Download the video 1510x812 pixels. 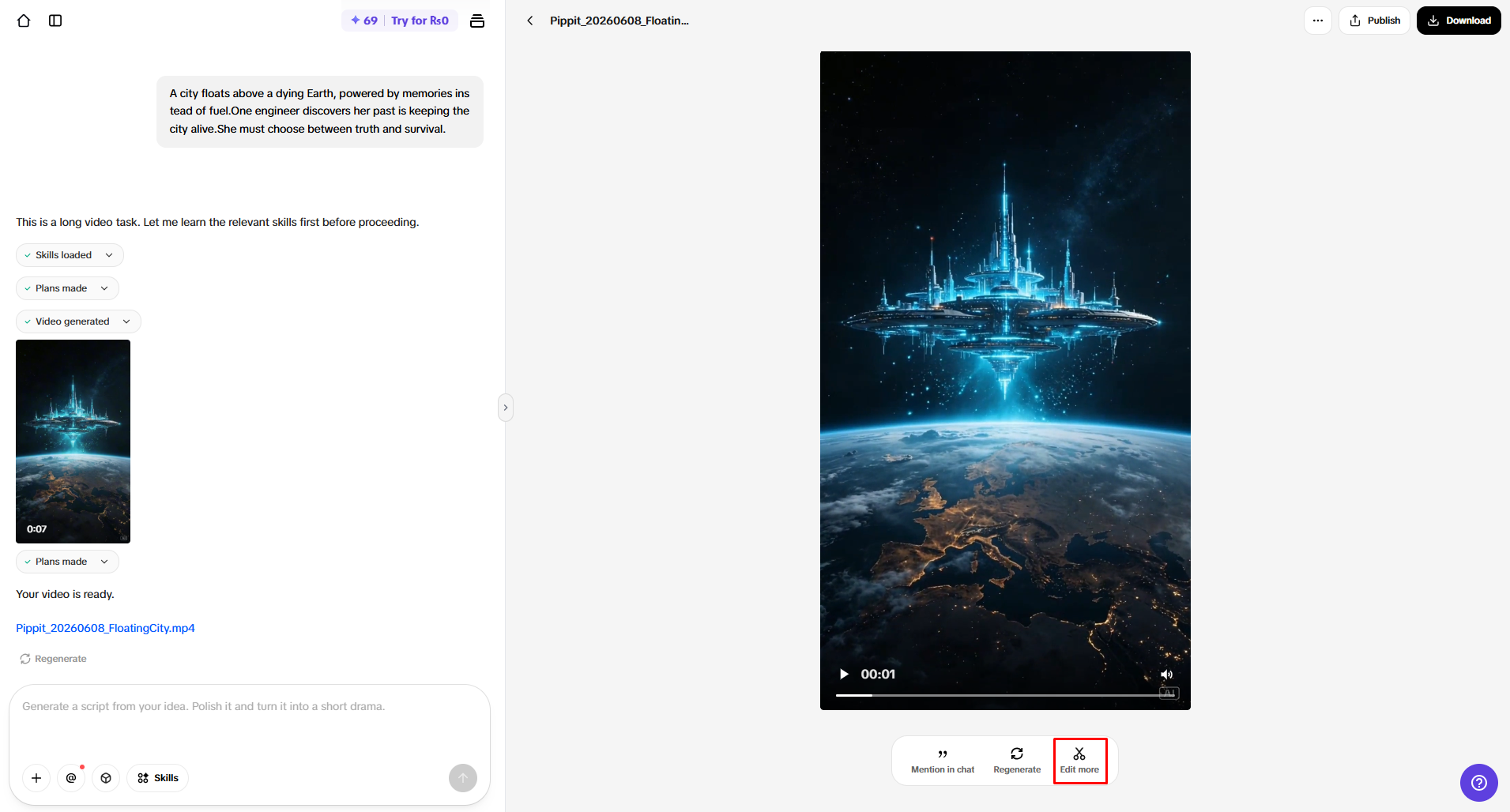(x=1459, y=21)
